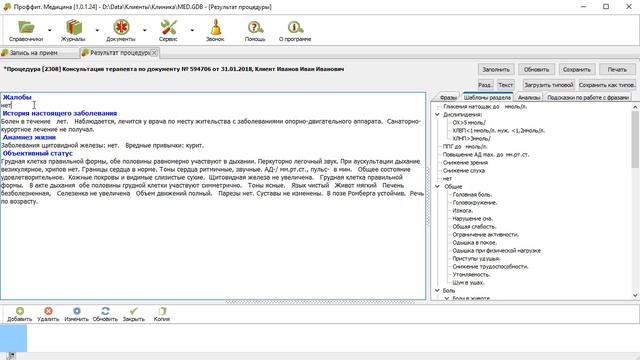Select Одышка в покое phrase
640x360 pixels.
(x=474, y=242)
